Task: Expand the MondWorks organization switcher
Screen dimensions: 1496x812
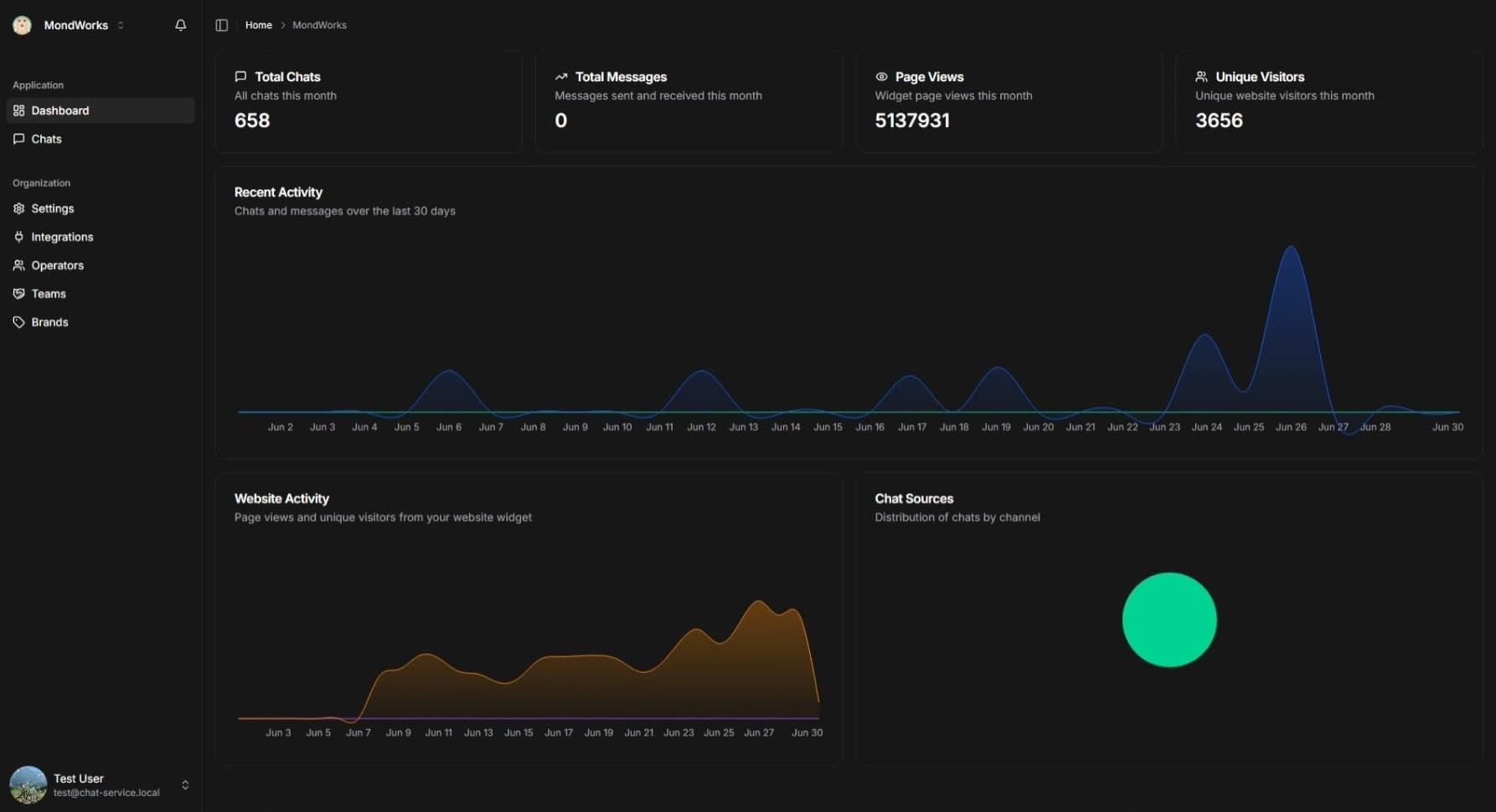Action: point(121,25)
